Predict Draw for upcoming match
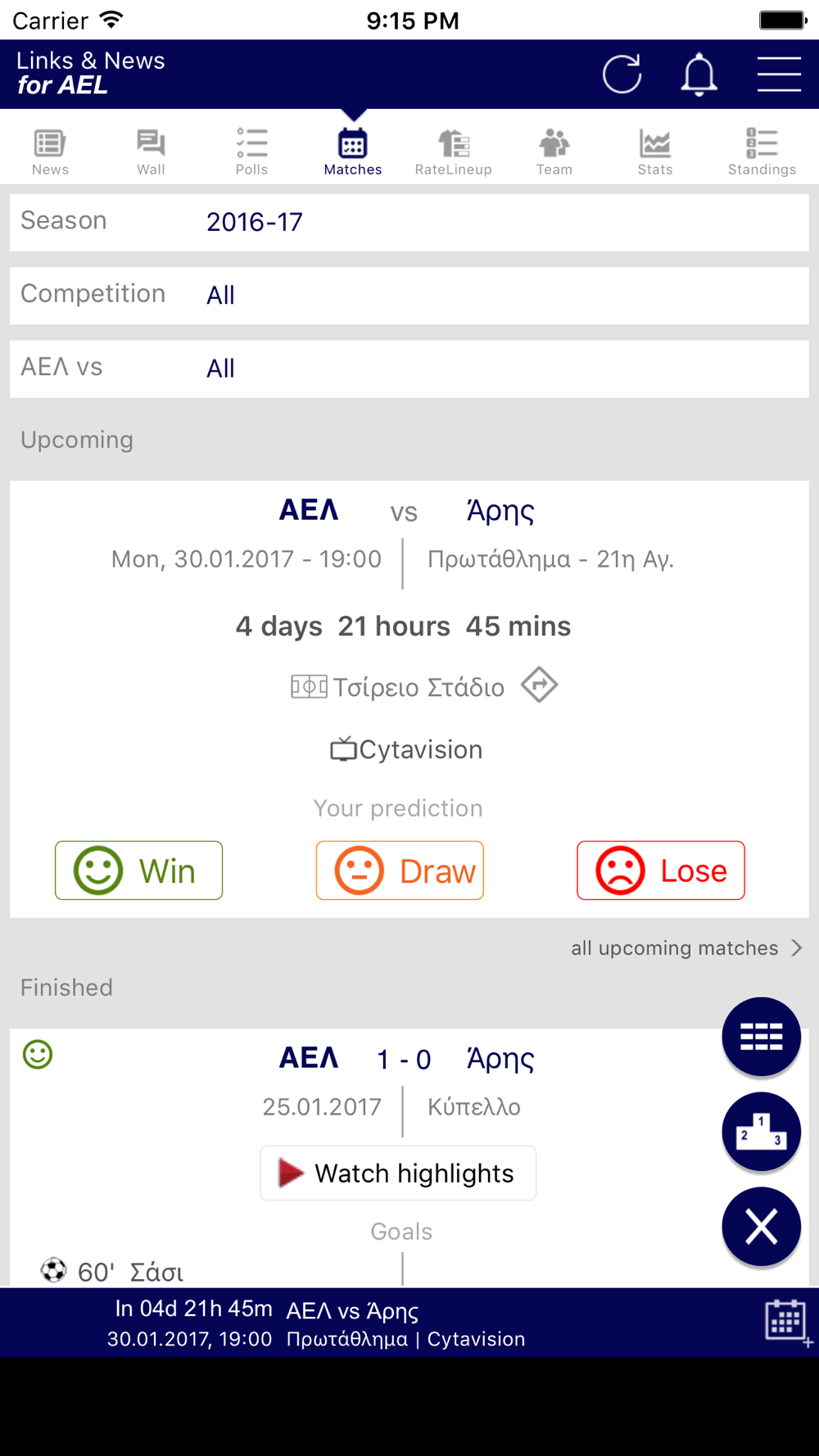This screenshot has width=819, height=1456. point(400,870)
